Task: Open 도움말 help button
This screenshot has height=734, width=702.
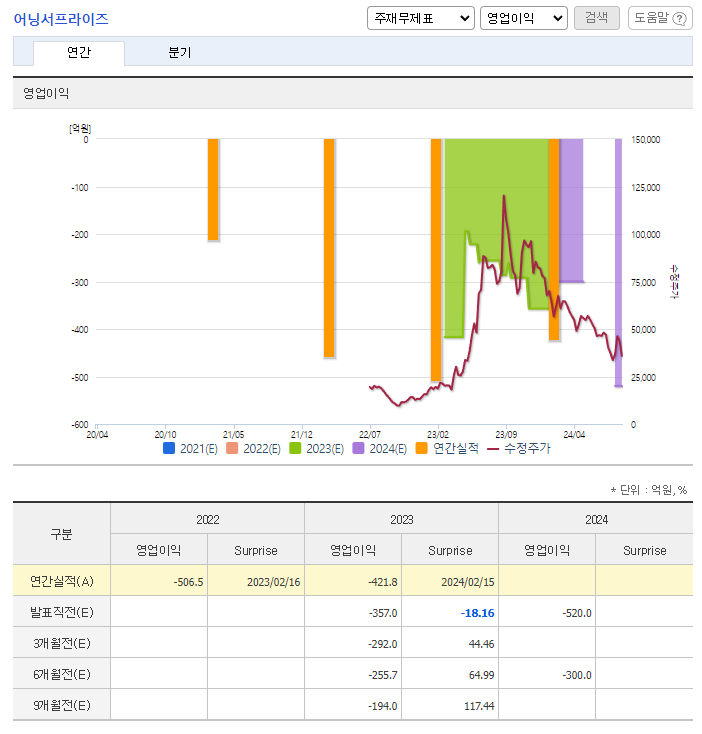Action: [660, 18]
